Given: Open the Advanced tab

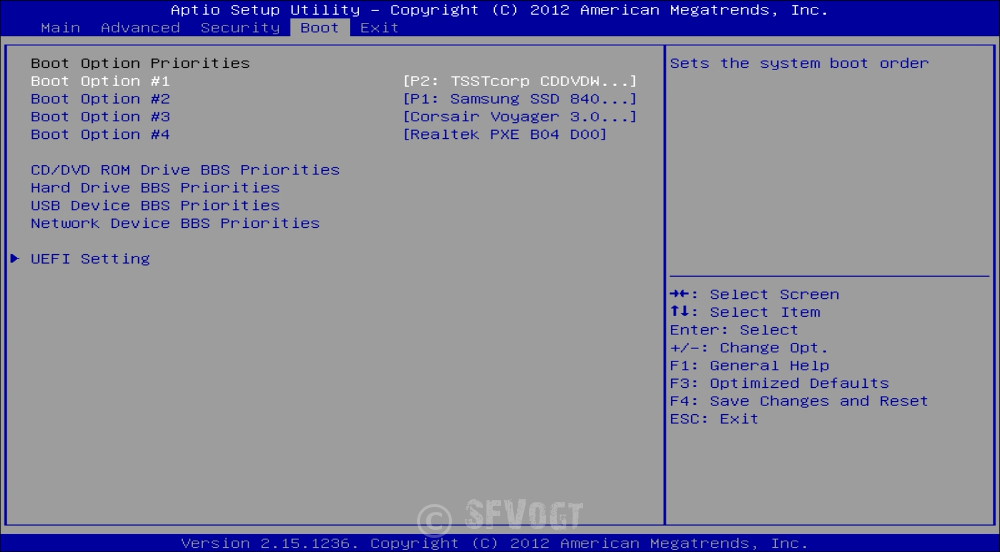Looking at the screenshot, I should pyautogui.click(x=140, y=28).
